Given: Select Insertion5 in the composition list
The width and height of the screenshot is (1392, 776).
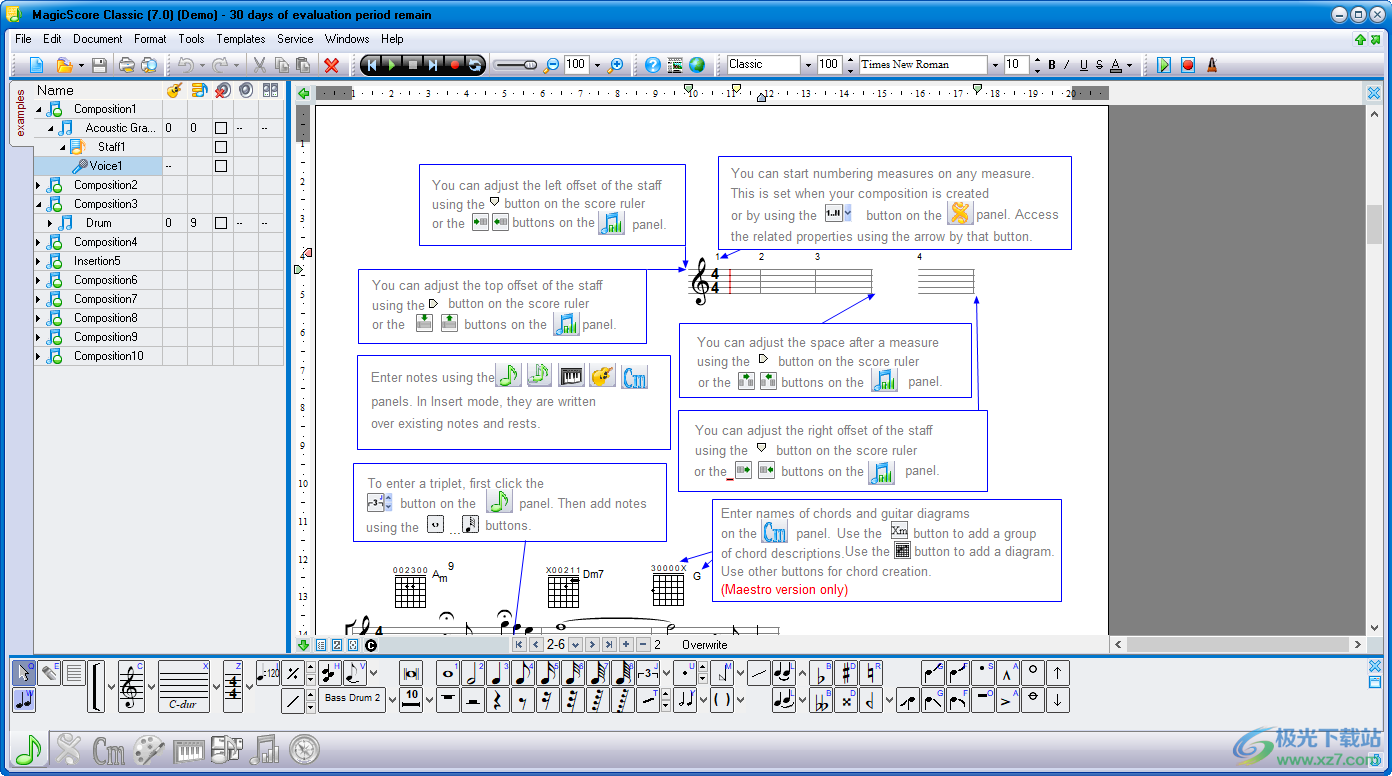Looking at the screenshot, I should (97, 261).
